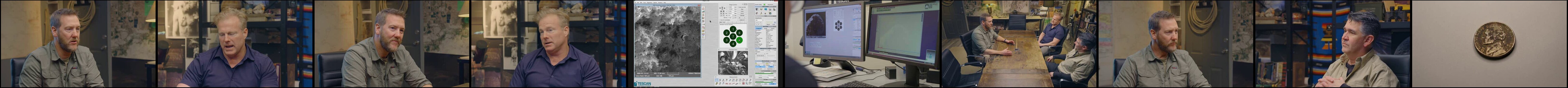The image size is (1568, 88).
Task: Open the second frame of the blond man looking down
Action: [235, 44]
